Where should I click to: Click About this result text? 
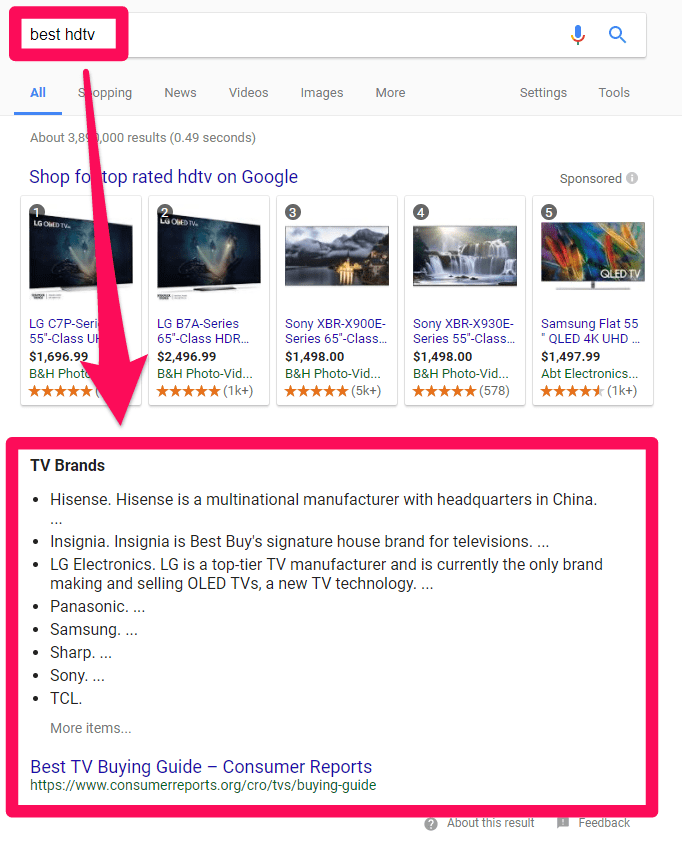491,823
